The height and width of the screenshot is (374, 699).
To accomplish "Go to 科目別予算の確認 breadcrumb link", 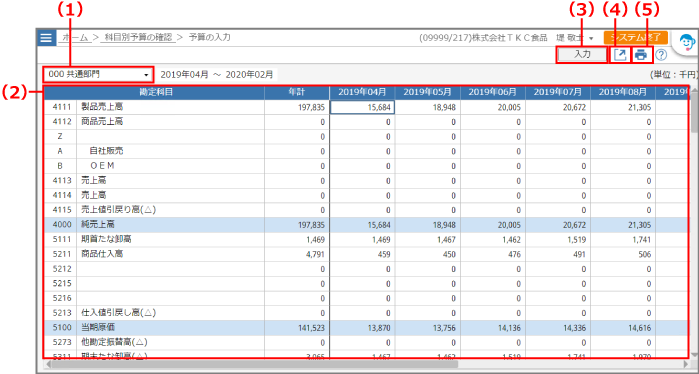I will (x=138, y=37).
